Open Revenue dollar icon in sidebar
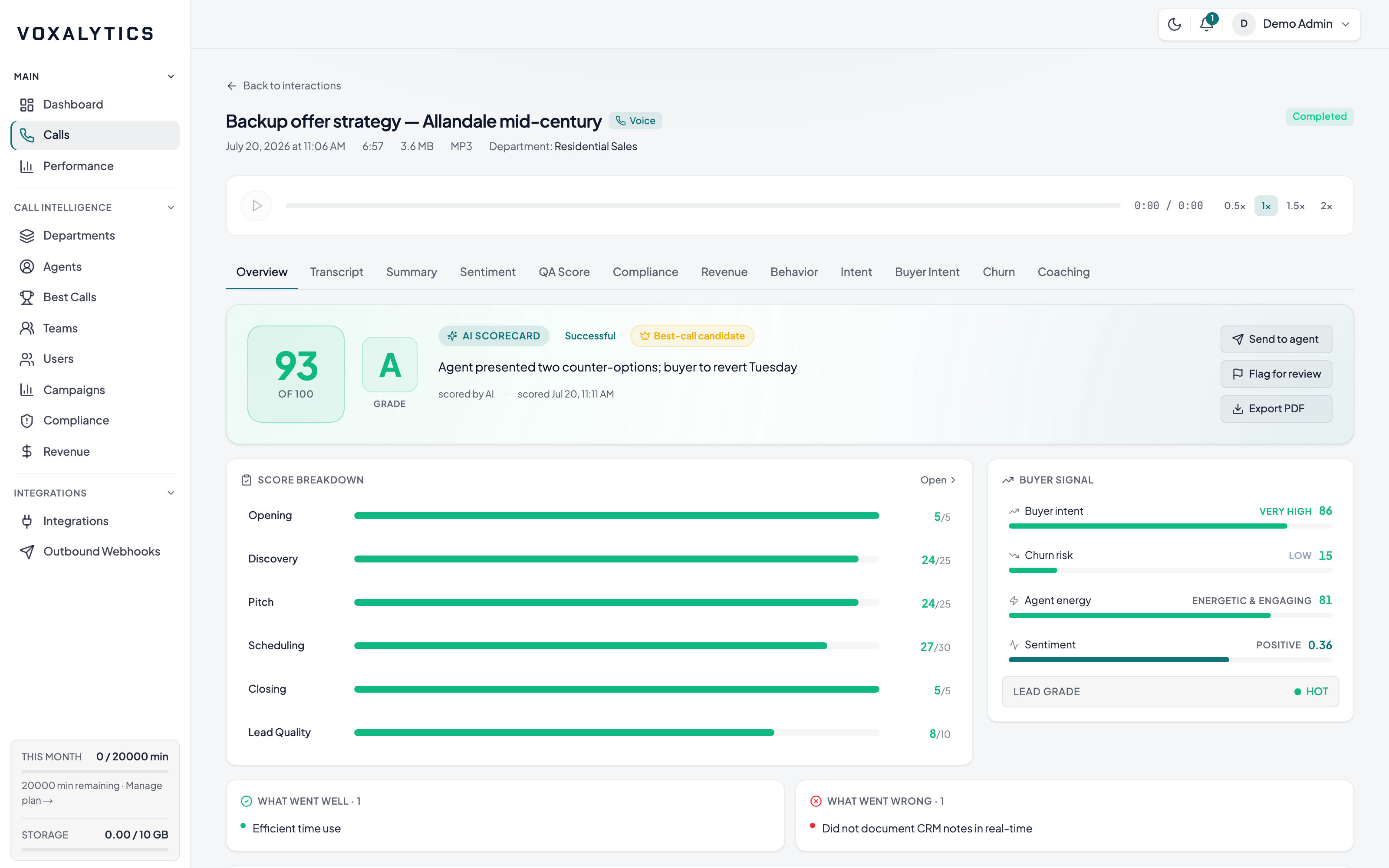Image resolution: width=1389 pixels, height=868 pixels. click(x=27, y=451)
